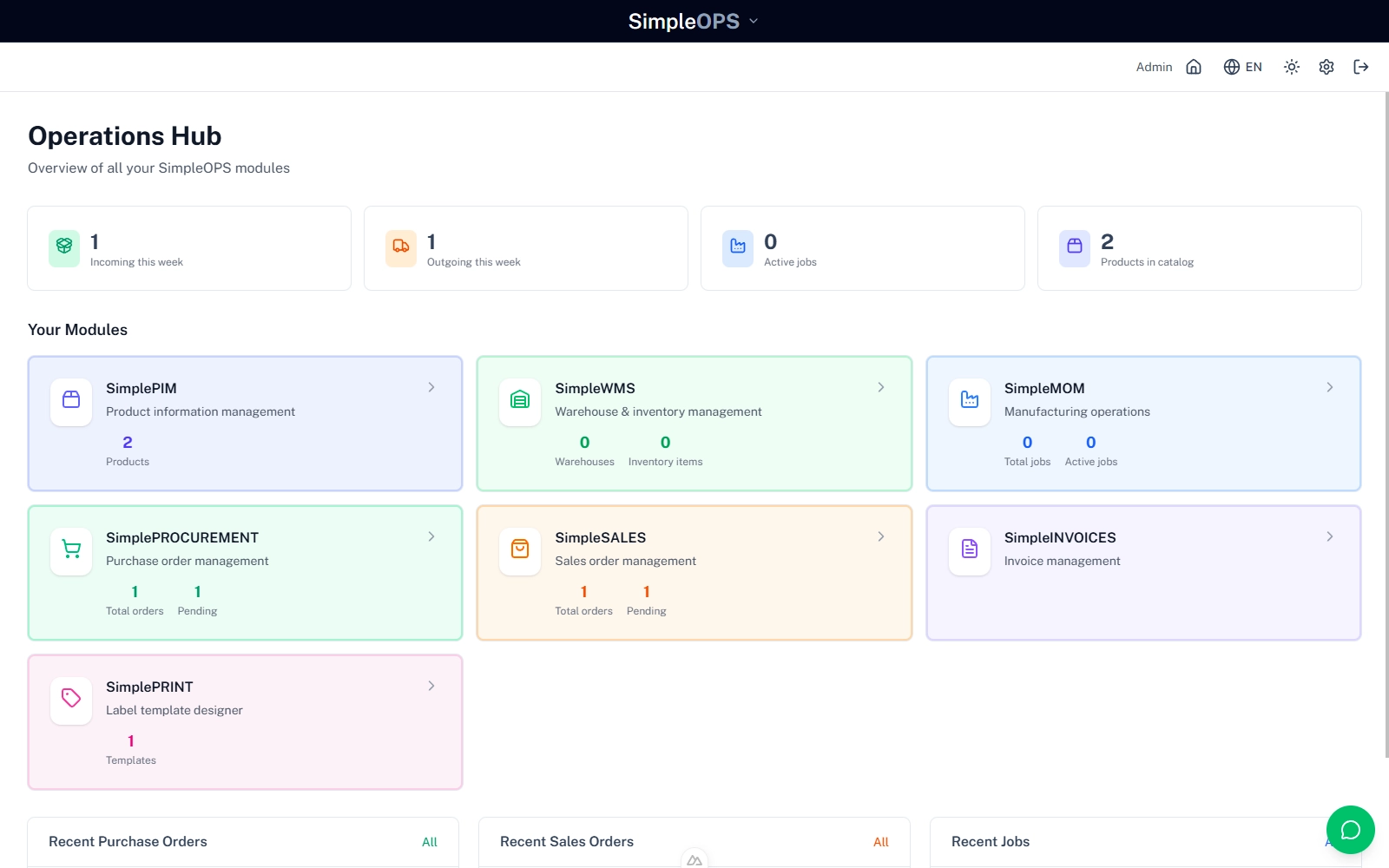Open Recent Purchase Orders via All link
Image resolution: width=1389 pixels, height=868 pixels.
click(x=430, y=841)
